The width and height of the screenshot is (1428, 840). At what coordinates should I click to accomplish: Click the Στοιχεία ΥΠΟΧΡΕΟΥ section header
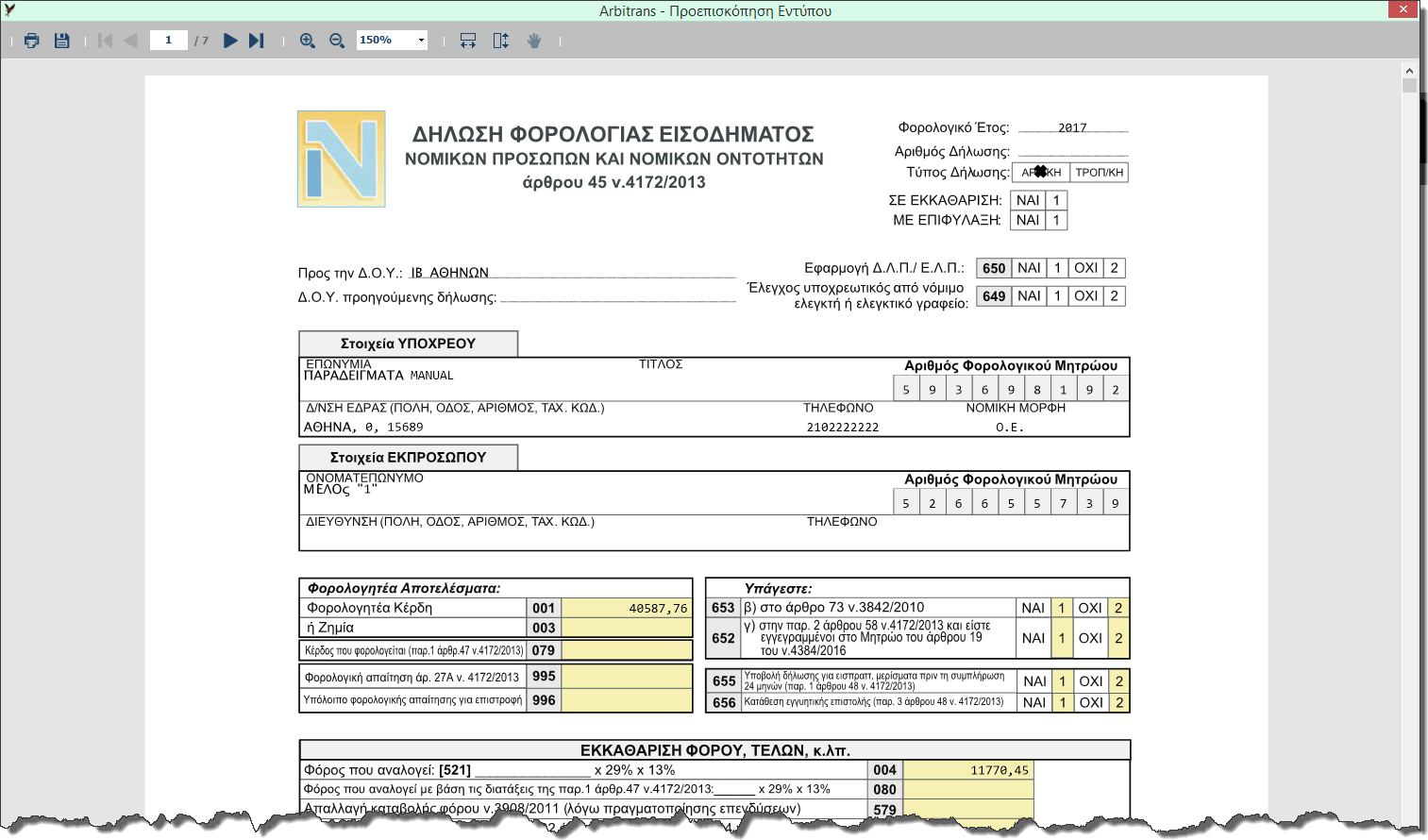click(x=408, y=344)
